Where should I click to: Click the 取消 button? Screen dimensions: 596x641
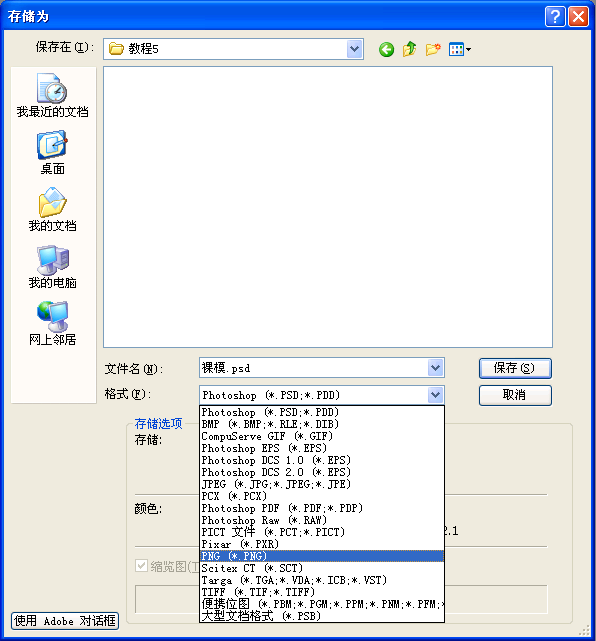(x=515, y=395)
